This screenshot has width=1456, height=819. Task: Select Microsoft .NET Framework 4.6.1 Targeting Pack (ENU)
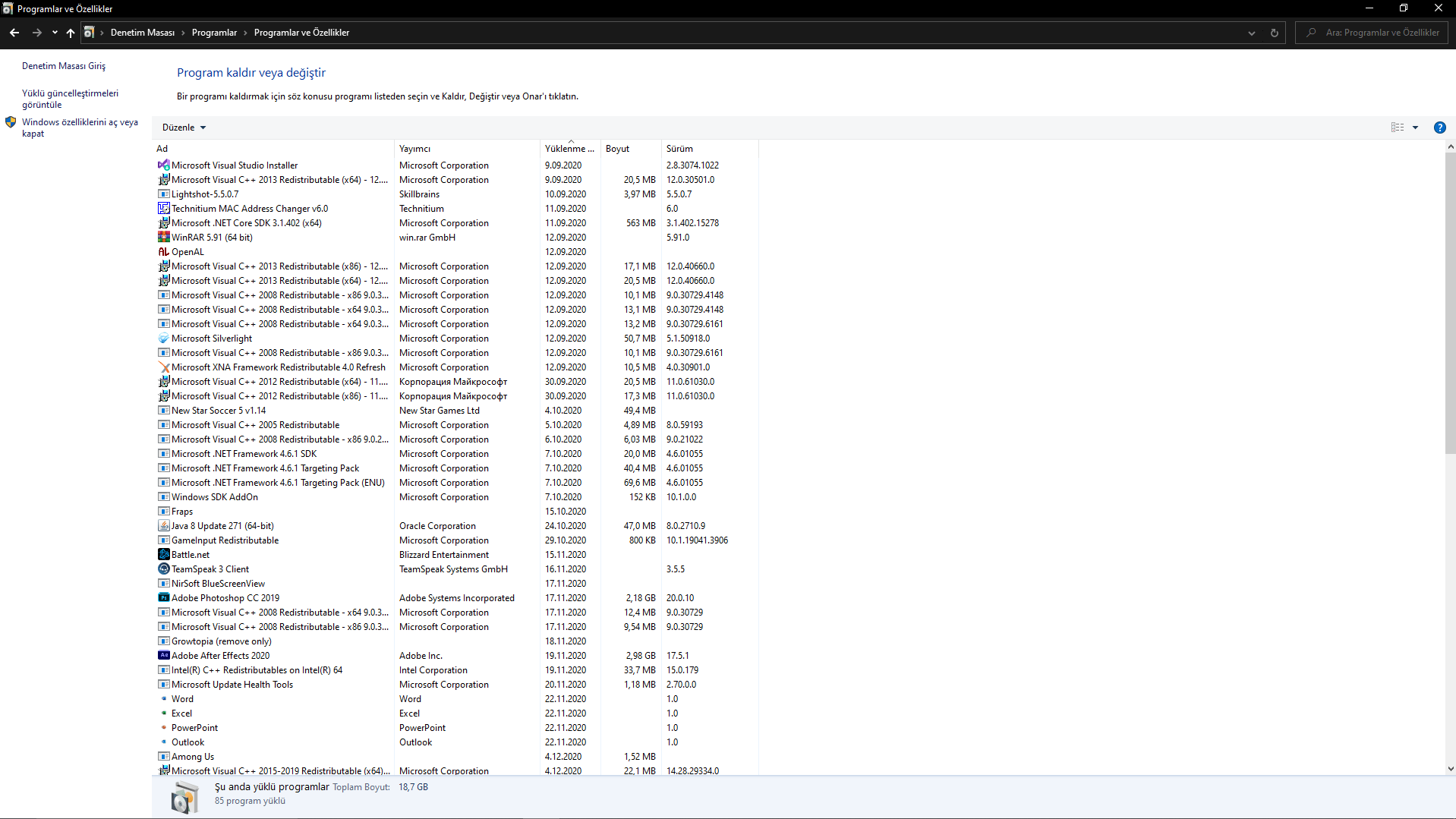(x=457, y=482)
